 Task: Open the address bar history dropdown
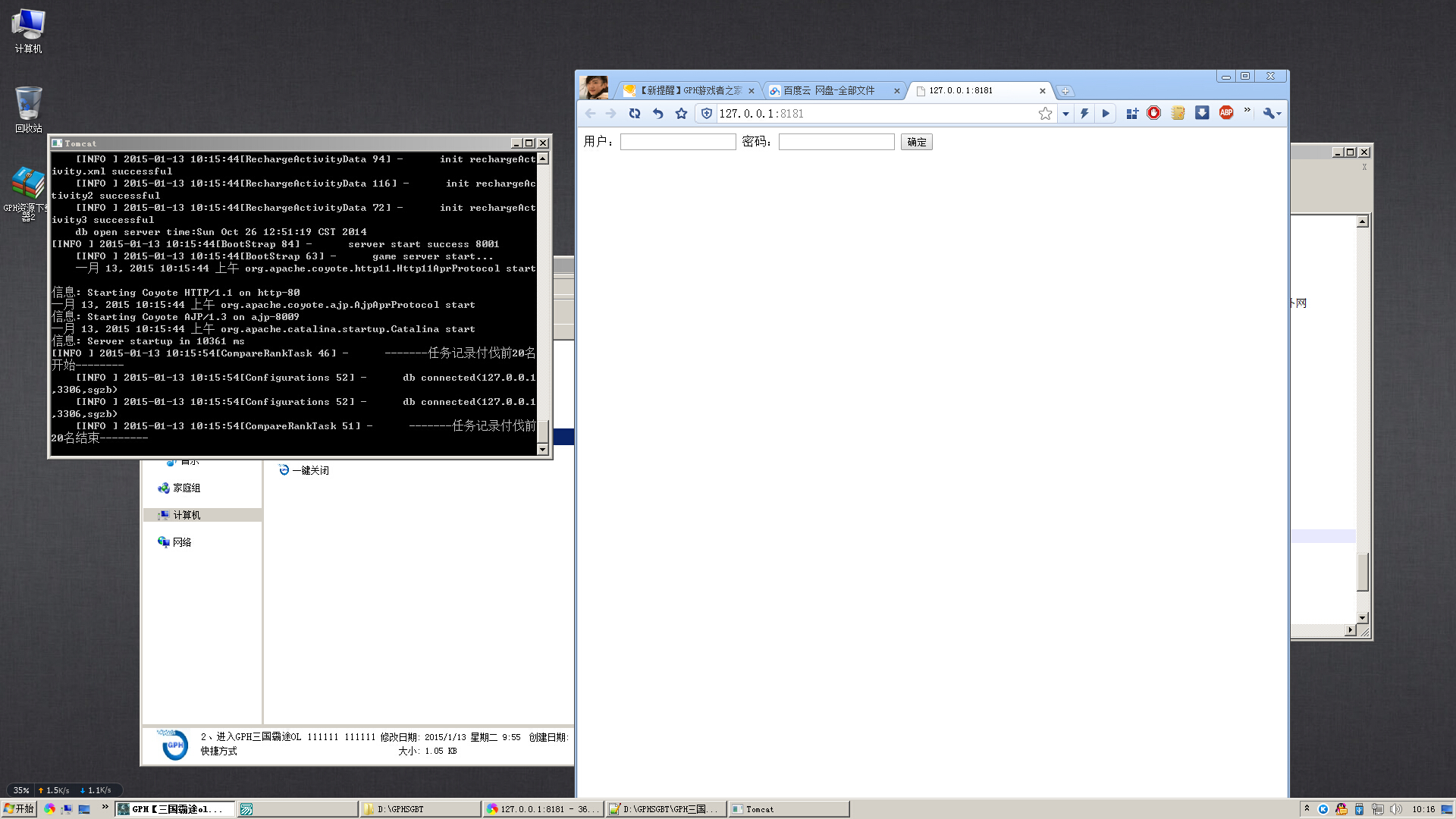pos(1065,114)
